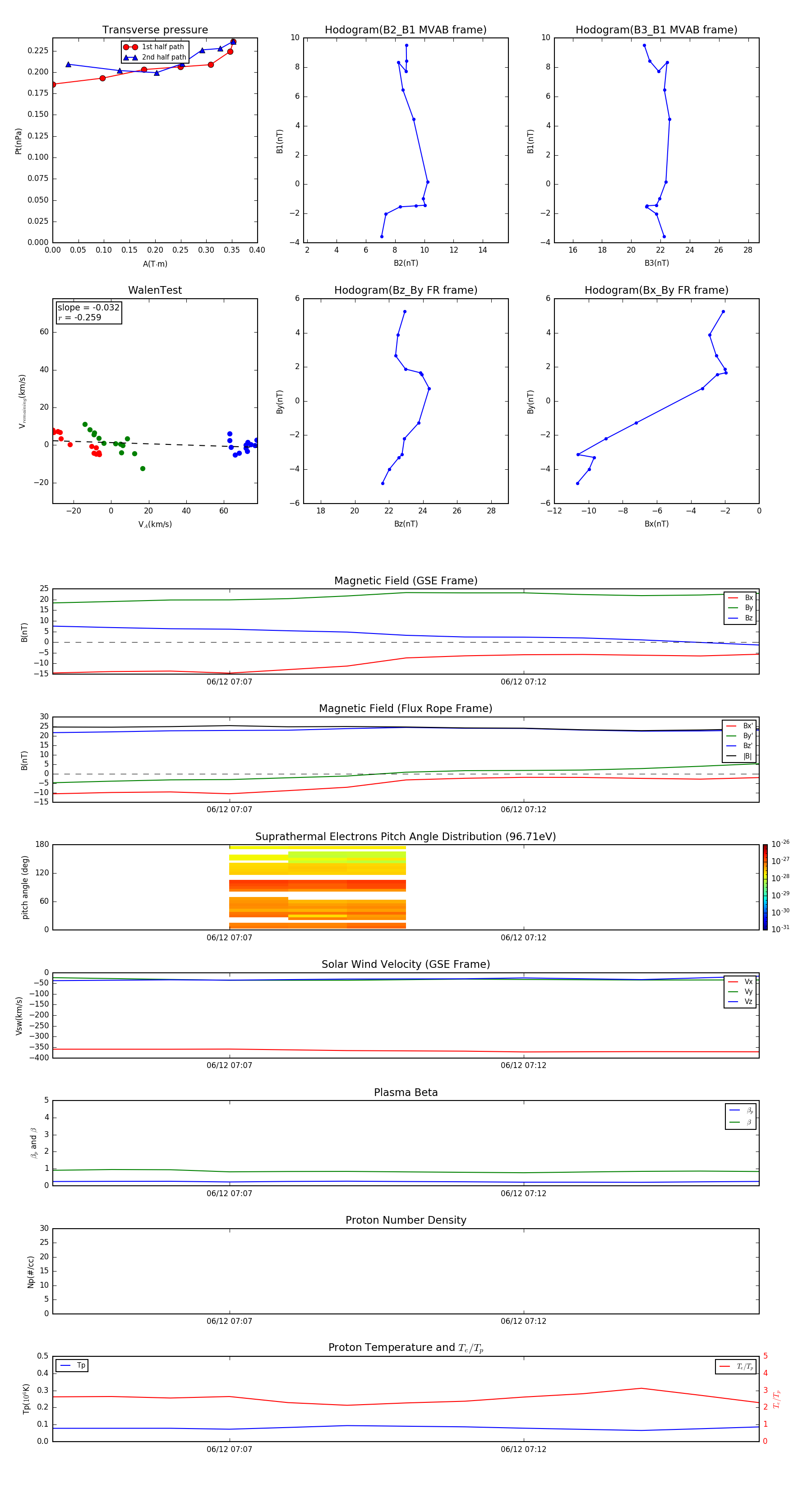Click the Bx(nT) x-axis label
The height and width of the screenshot is (1489, 812).
point(656,524)
